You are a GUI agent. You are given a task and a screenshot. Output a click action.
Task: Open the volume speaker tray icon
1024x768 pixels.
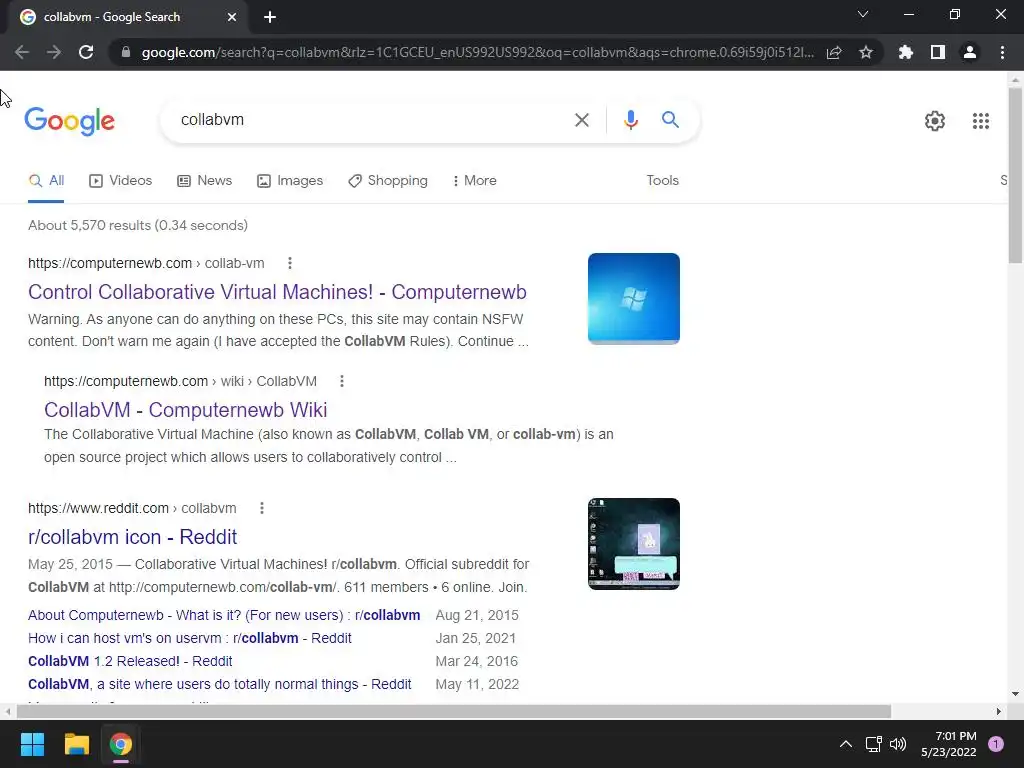[x=899, y=744]
